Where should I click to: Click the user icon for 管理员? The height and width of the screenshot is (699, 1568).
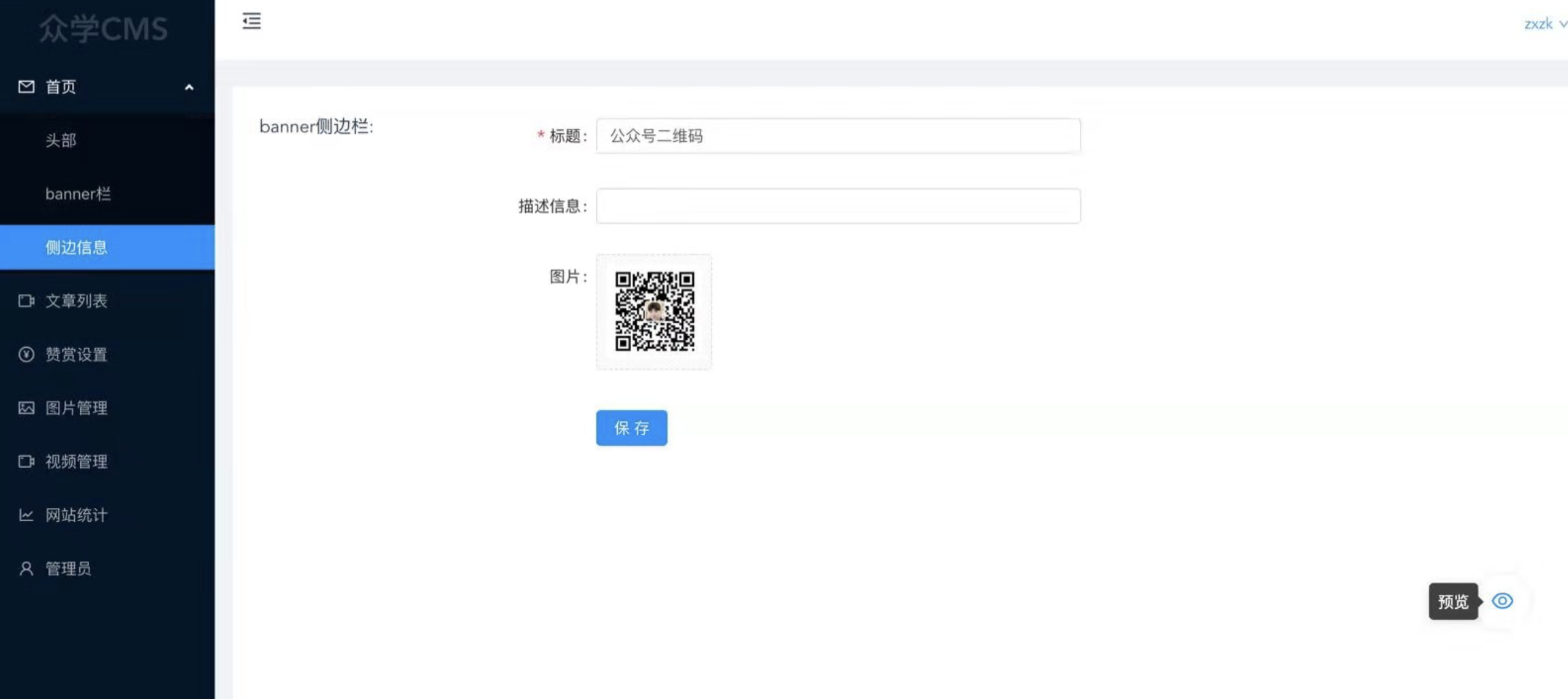pos(26,569)
